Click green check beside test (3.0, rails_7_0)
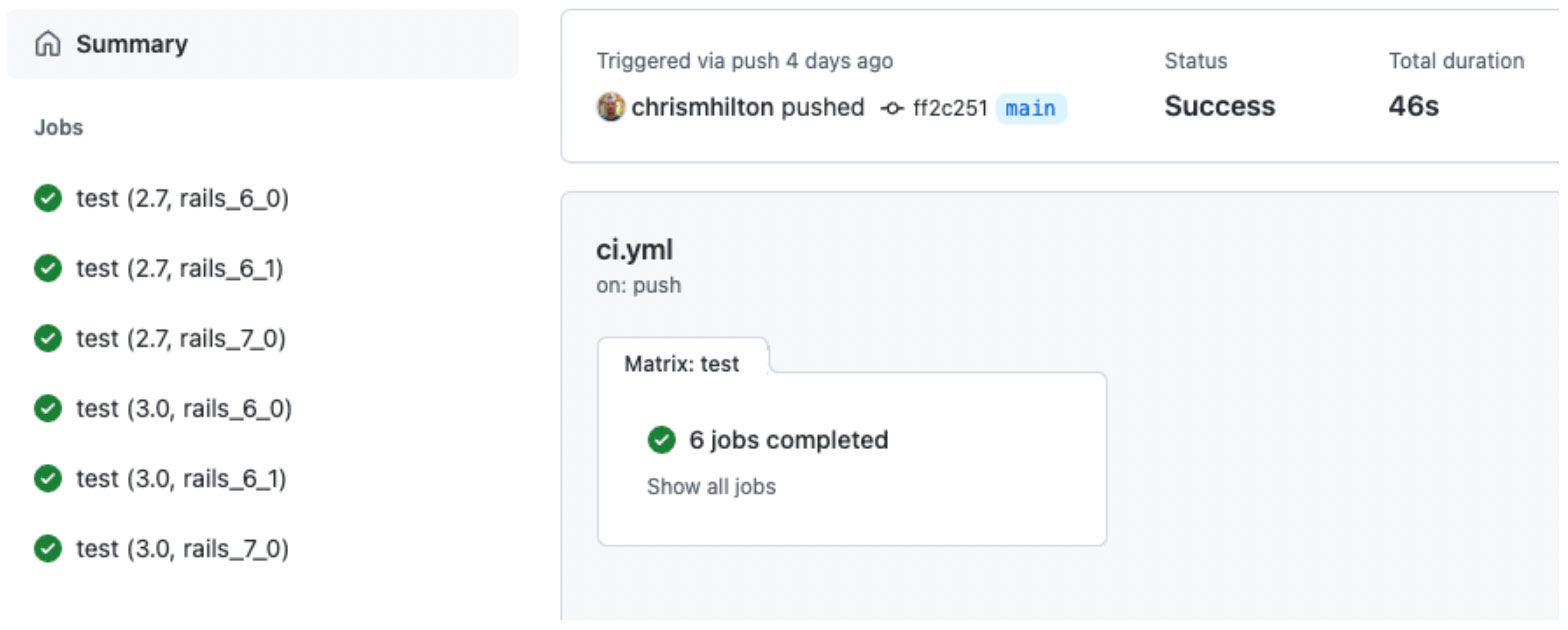 click(x=47, y=549)
